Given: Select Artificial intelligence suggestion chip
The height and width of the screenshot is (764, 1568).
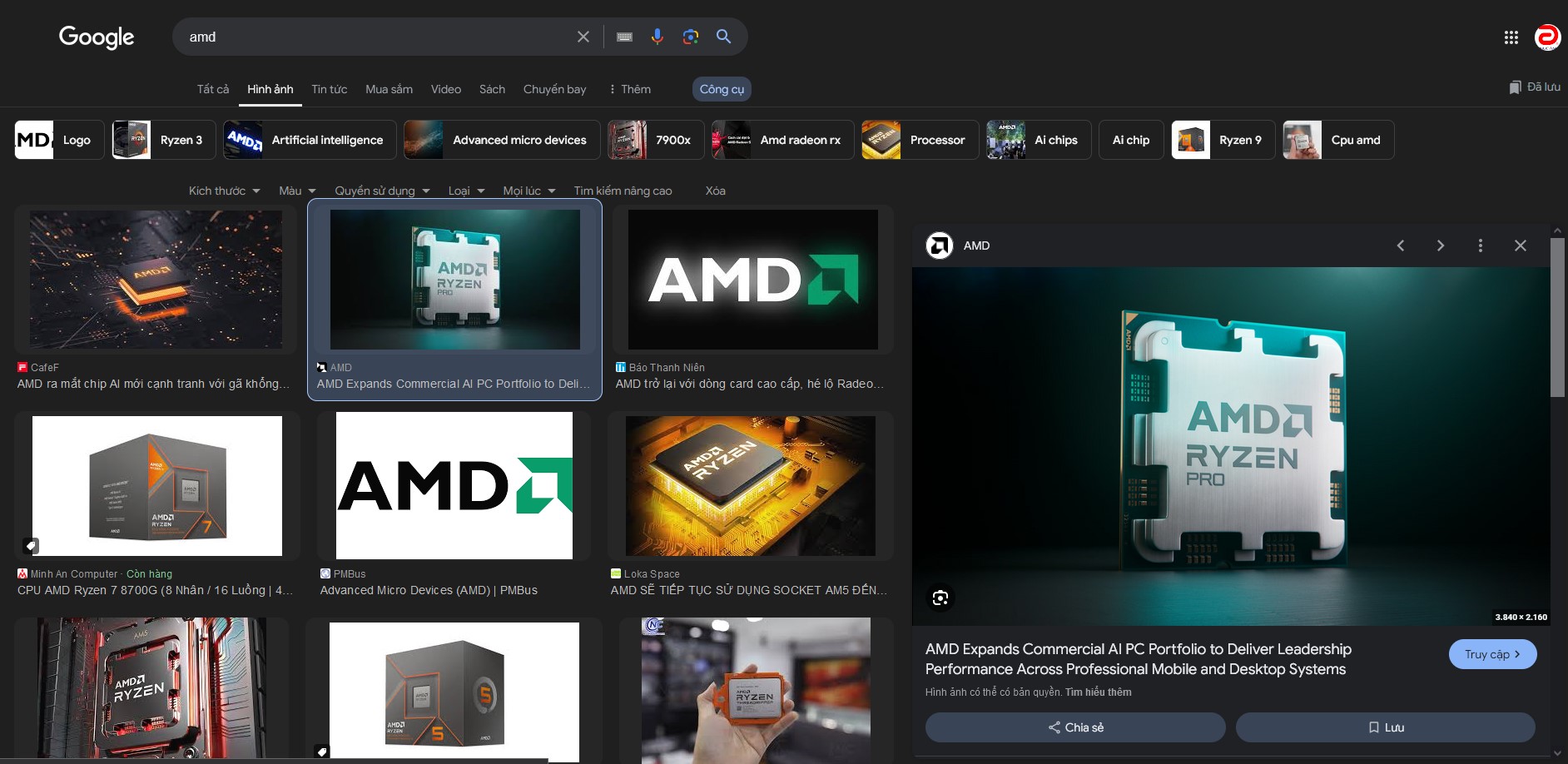Looking at the screenshot, I should [310, 140].
